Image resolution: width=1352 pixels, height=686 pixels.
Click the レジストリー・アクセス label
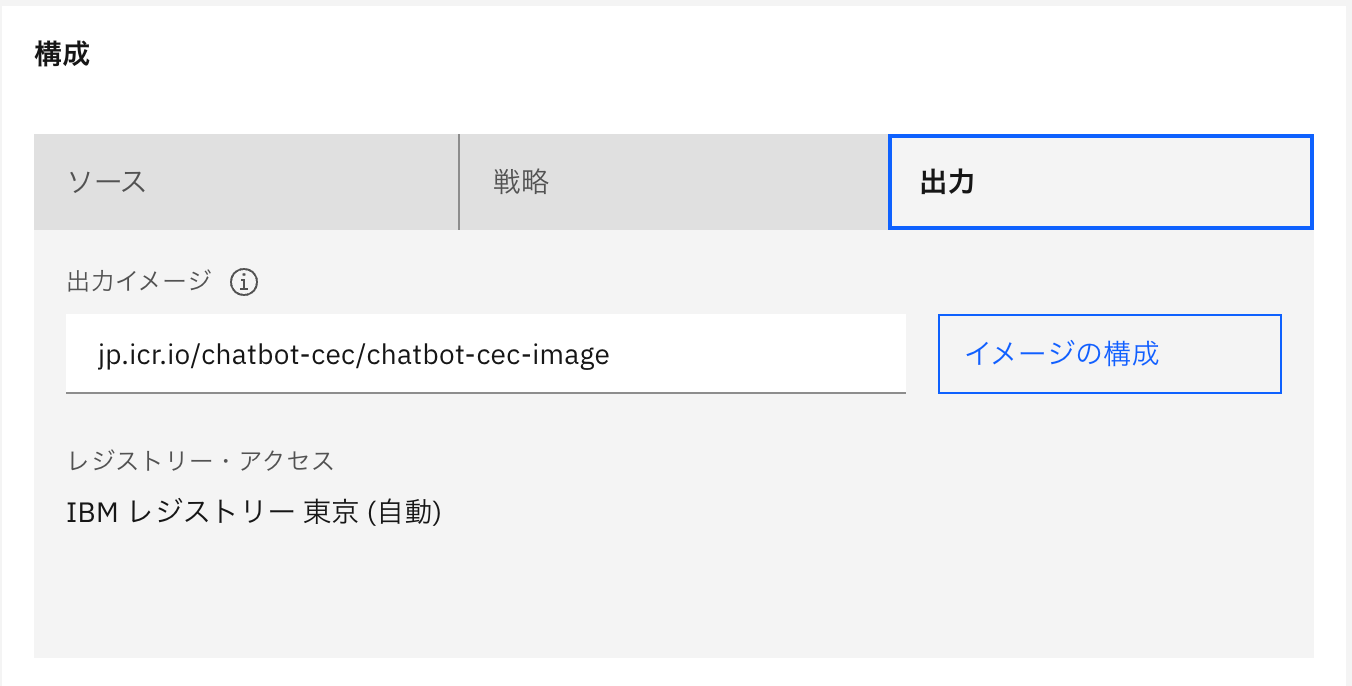pos(199,461)
